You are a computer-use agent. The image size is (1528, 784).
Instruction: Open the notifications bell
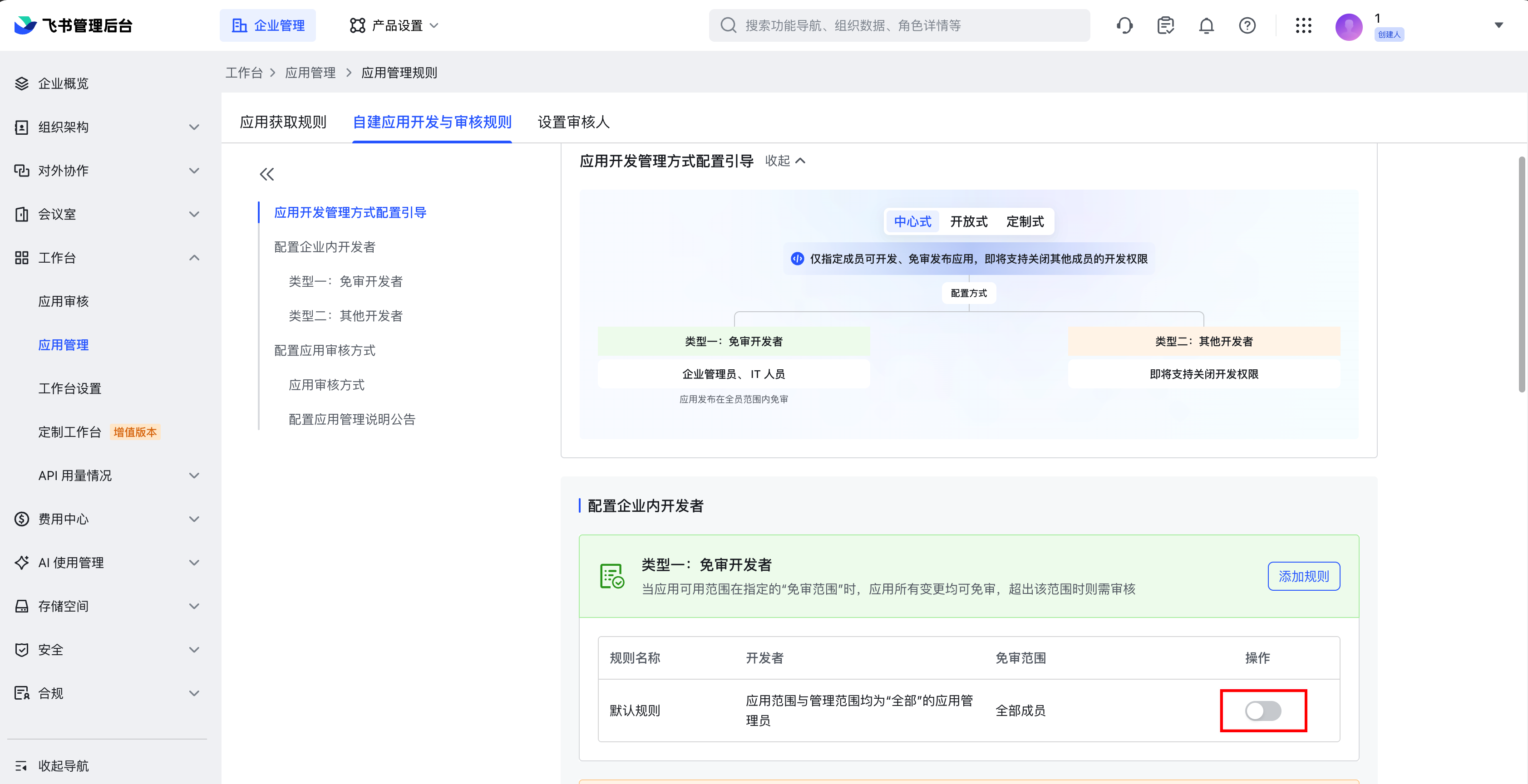pos(1206,25)
